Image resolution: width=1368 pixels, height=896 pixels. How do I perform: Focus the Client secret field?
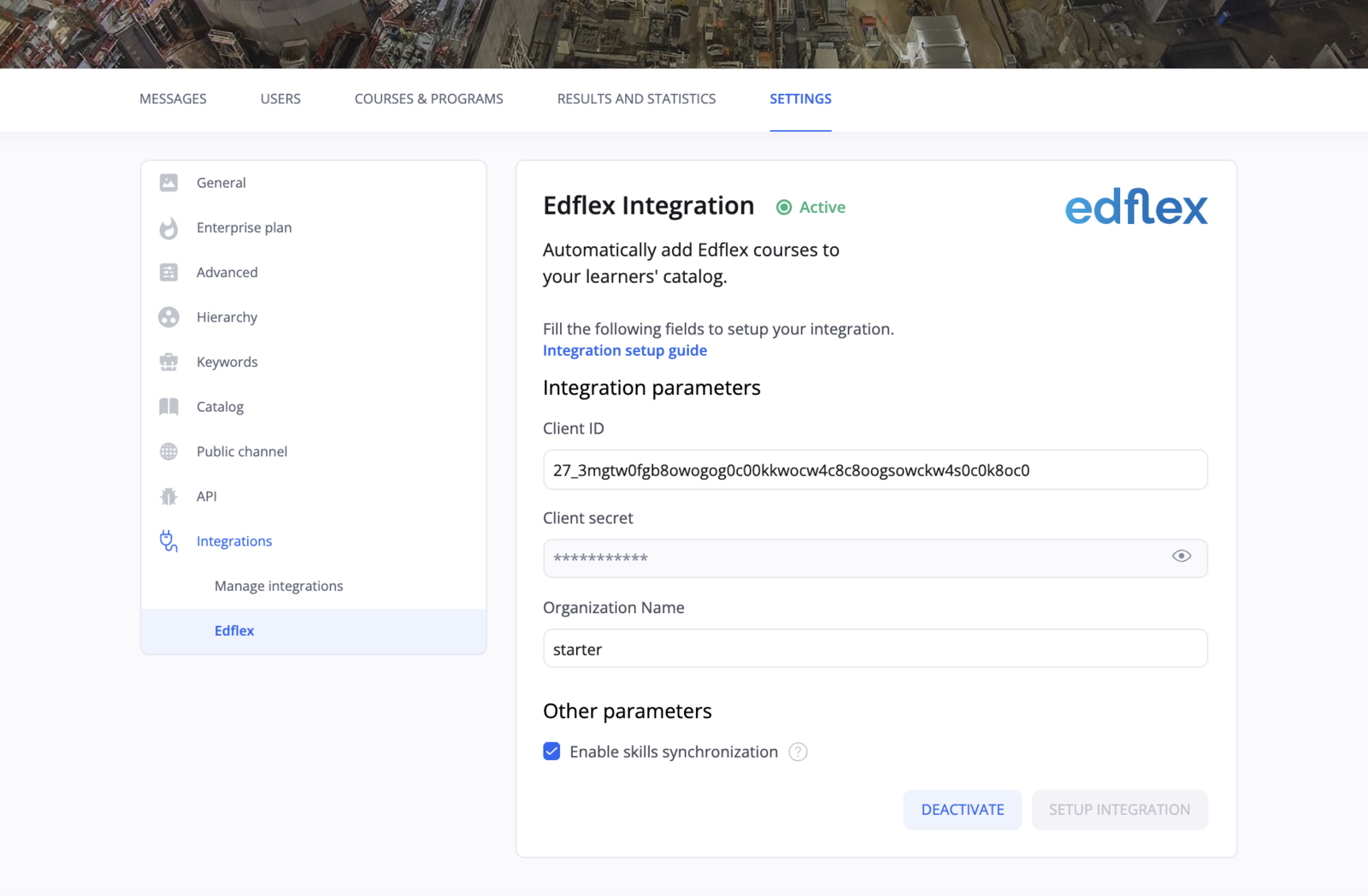[x=876, y=558]
